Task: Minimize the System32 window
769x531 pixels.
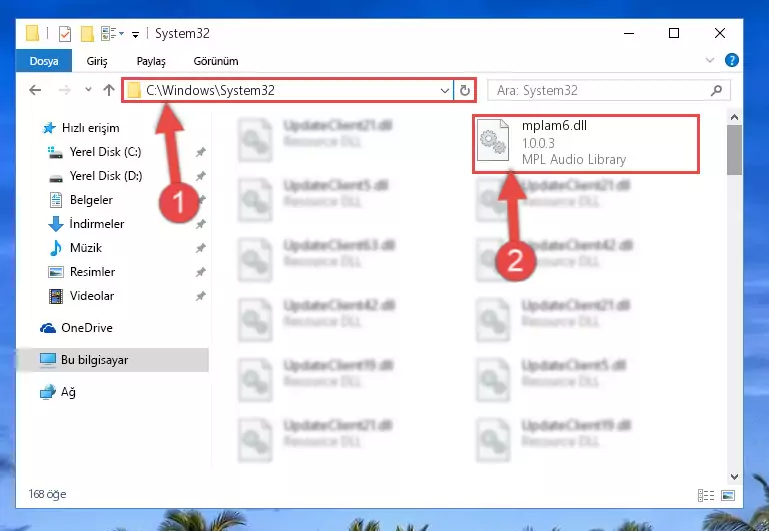Action: tap(629, 33)
